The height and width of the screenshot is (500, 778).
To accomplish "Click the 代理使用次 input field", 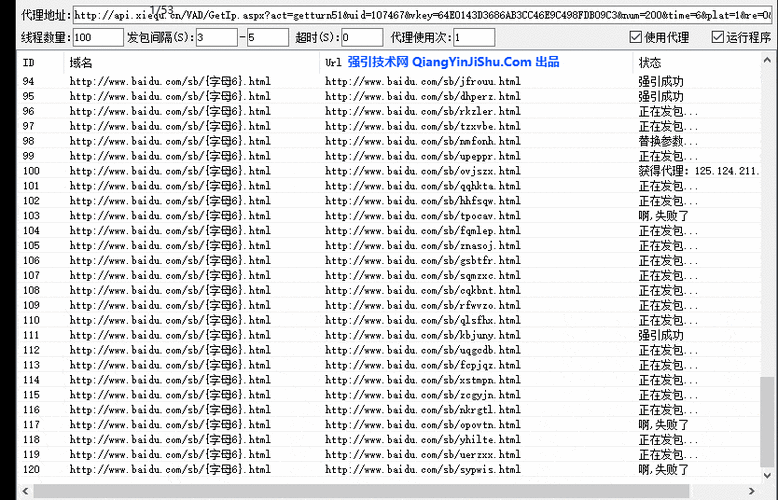I will pyautogui.click(x=473, y=37).
